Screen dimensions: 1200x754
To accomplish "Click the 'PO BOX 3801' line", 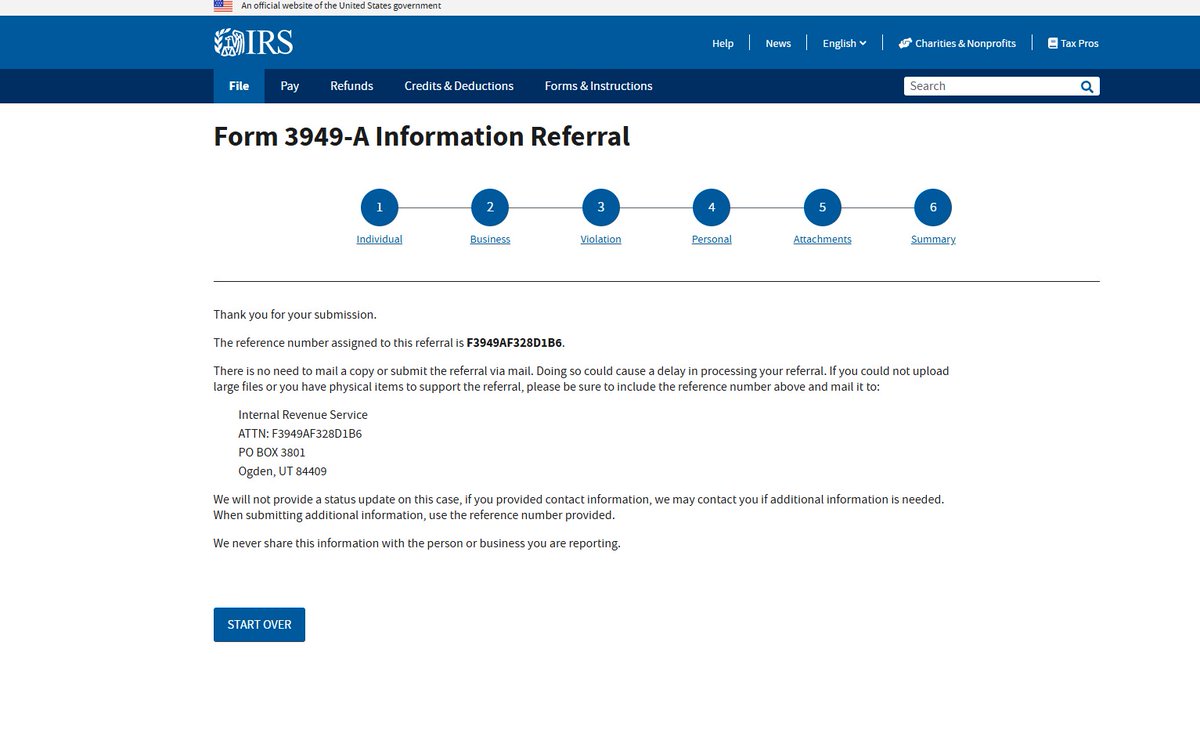I will coord(272,452).
